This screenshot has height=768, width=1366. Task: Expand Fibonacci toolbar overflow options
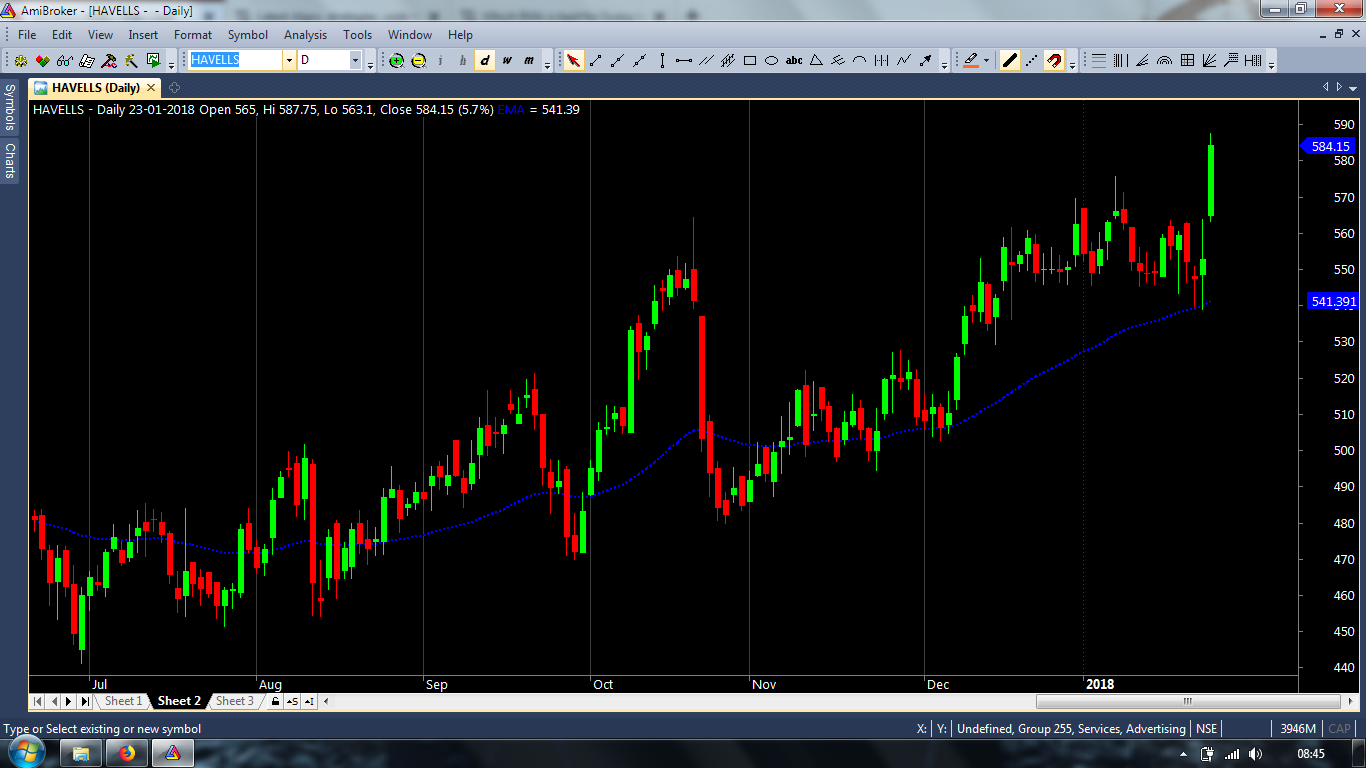tap(1271, 63)
